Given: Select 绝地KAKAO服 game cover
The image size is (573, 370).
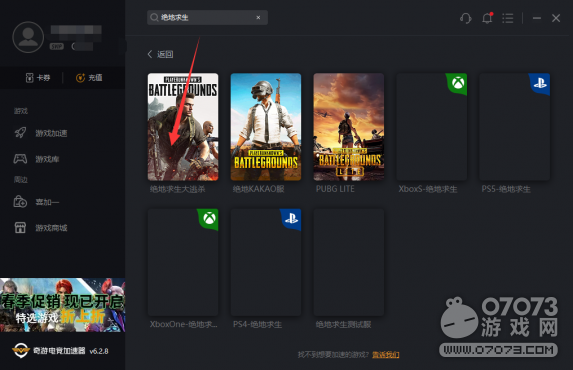Looking at the screenshot, I should click(266, 127).
